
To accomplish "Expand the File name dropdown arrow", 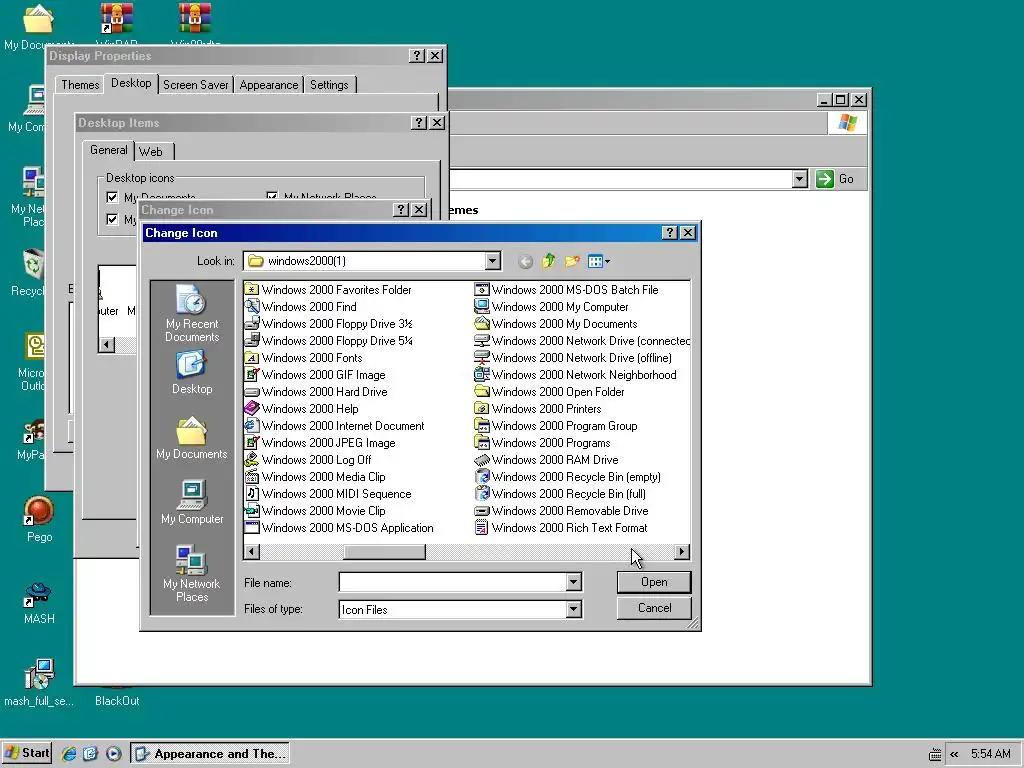I will pyautogui.click(x=573, y=581).
